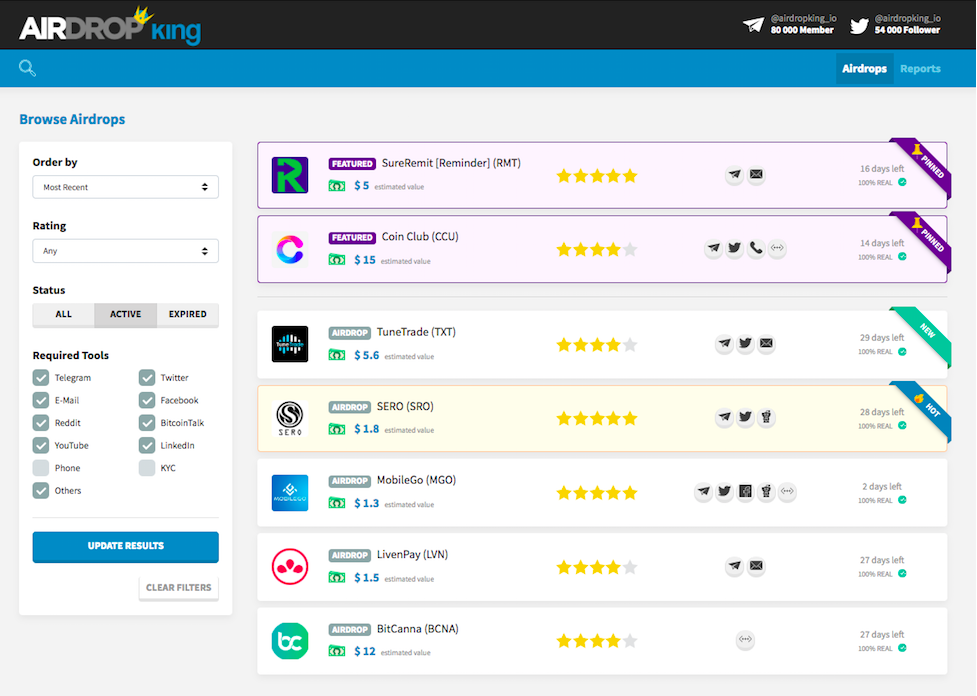Click the CLEAR FILTERS button

tap(178, 588)
